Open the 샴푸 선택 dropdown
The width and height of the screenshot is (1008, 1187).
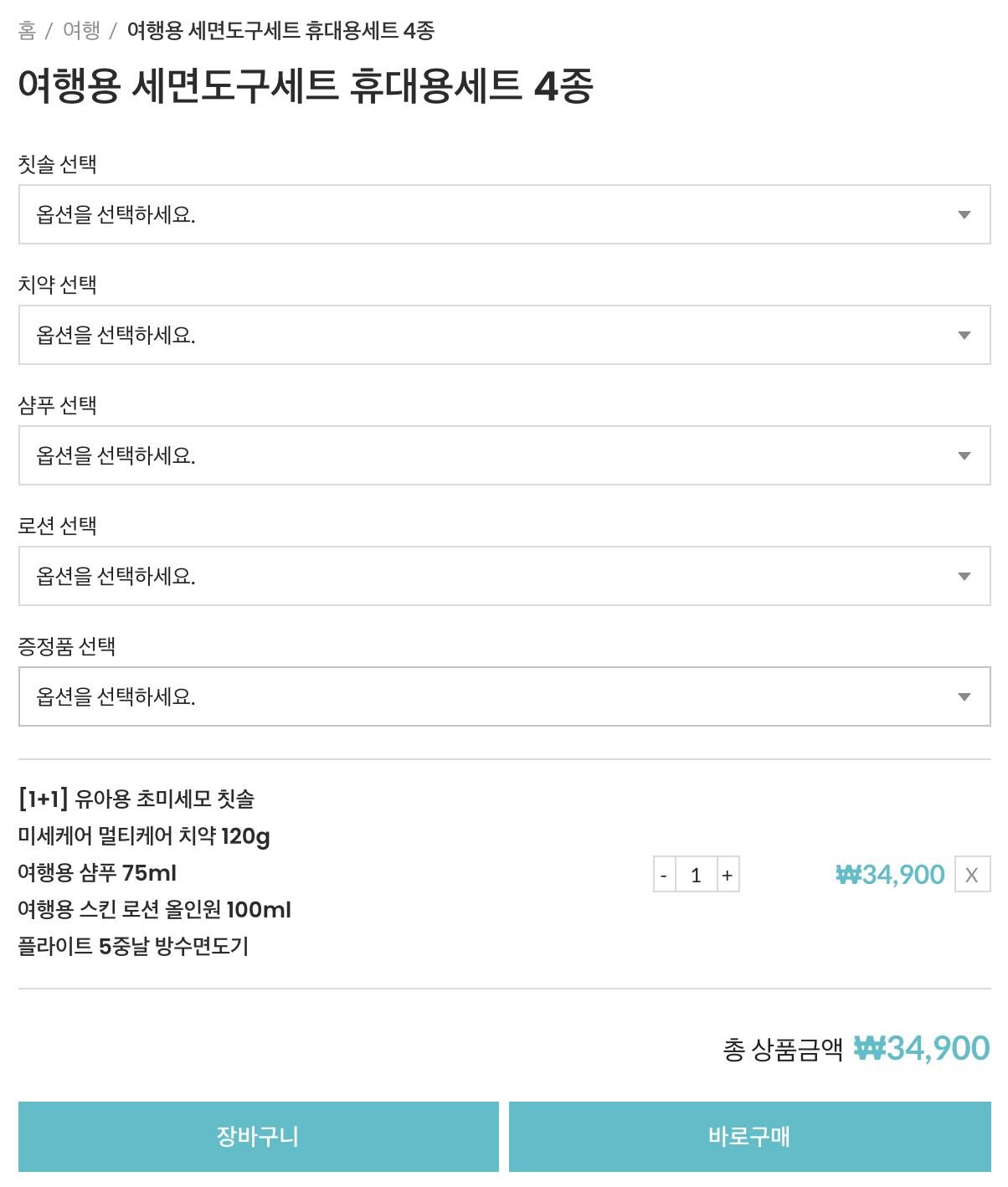pyautogui.click(x=502, y=456)
